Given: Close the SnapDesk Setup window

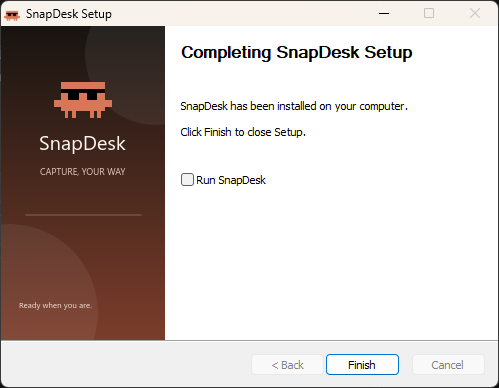Looking at the screenshot, I should [475, 14].
